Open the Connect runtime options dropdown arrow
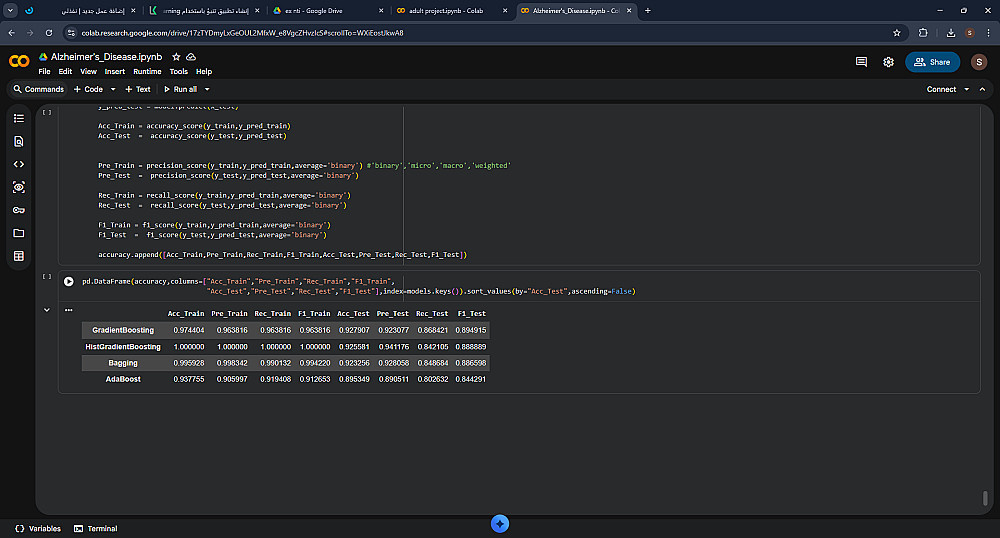The width and height of the screenshot is (1000, 538). 967,89
